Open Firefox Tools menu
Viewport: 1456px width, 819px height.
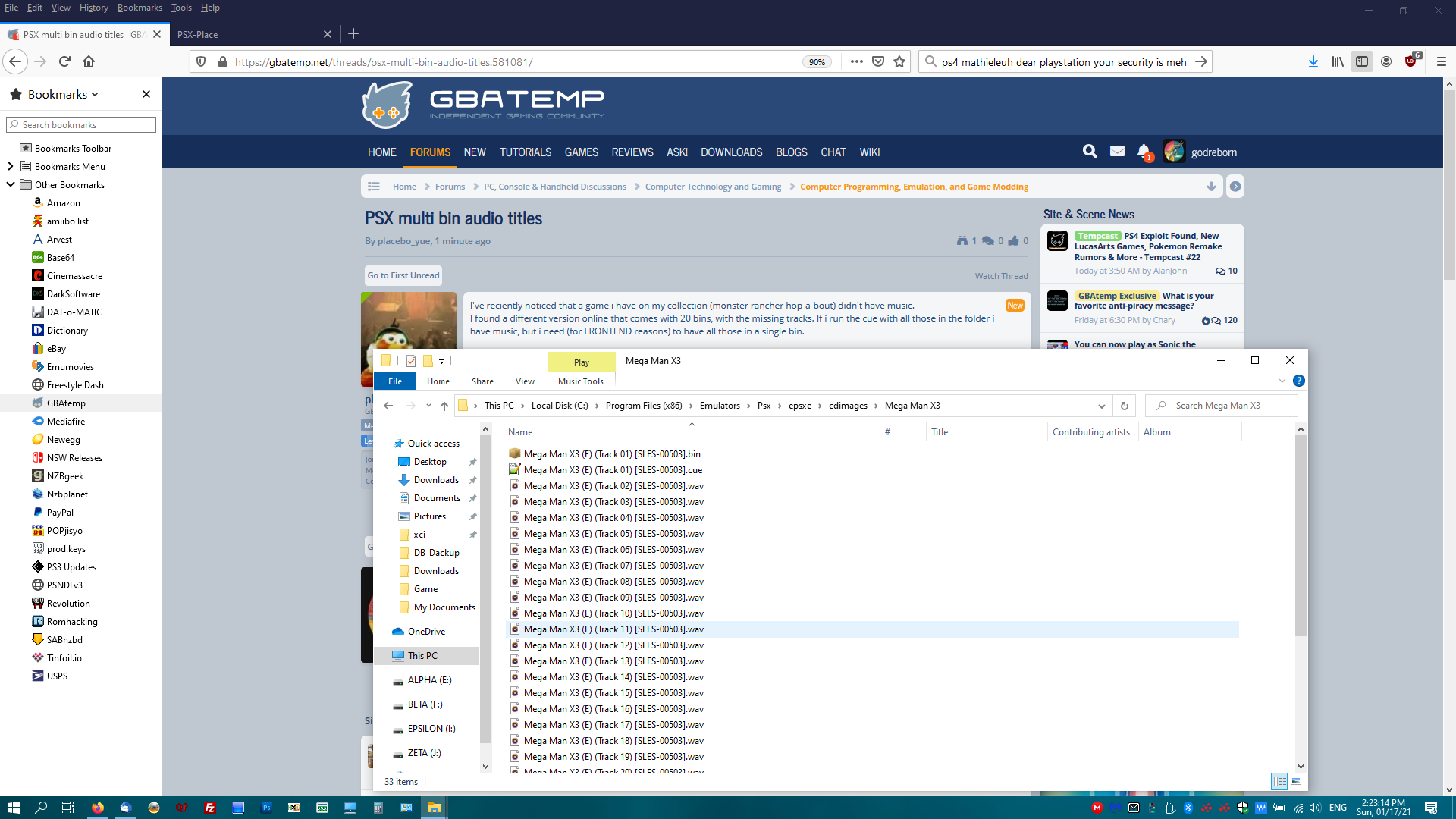pos(181,8)
